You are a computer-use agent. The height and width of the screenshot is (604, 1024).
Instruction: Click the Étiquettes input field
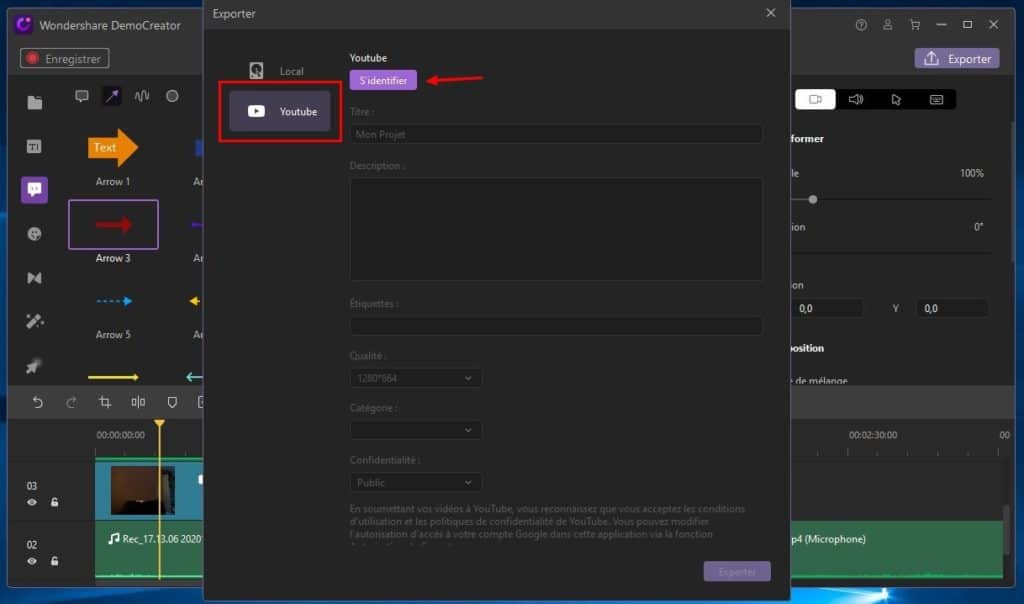pos(556,326)
